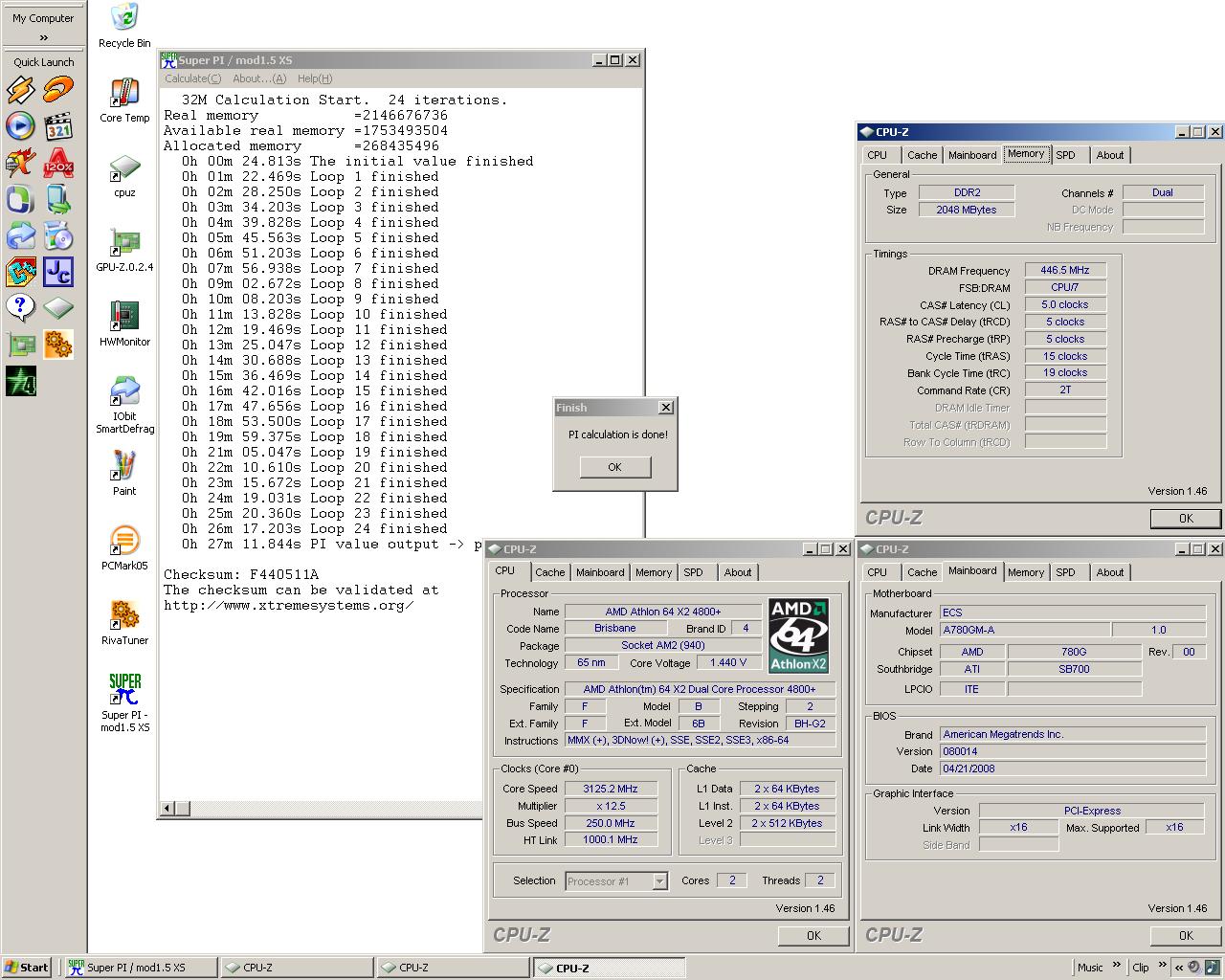
Task: Launch PCMark05 desktop shortcut
Action: pyautogui.click(x=124, y=548)
